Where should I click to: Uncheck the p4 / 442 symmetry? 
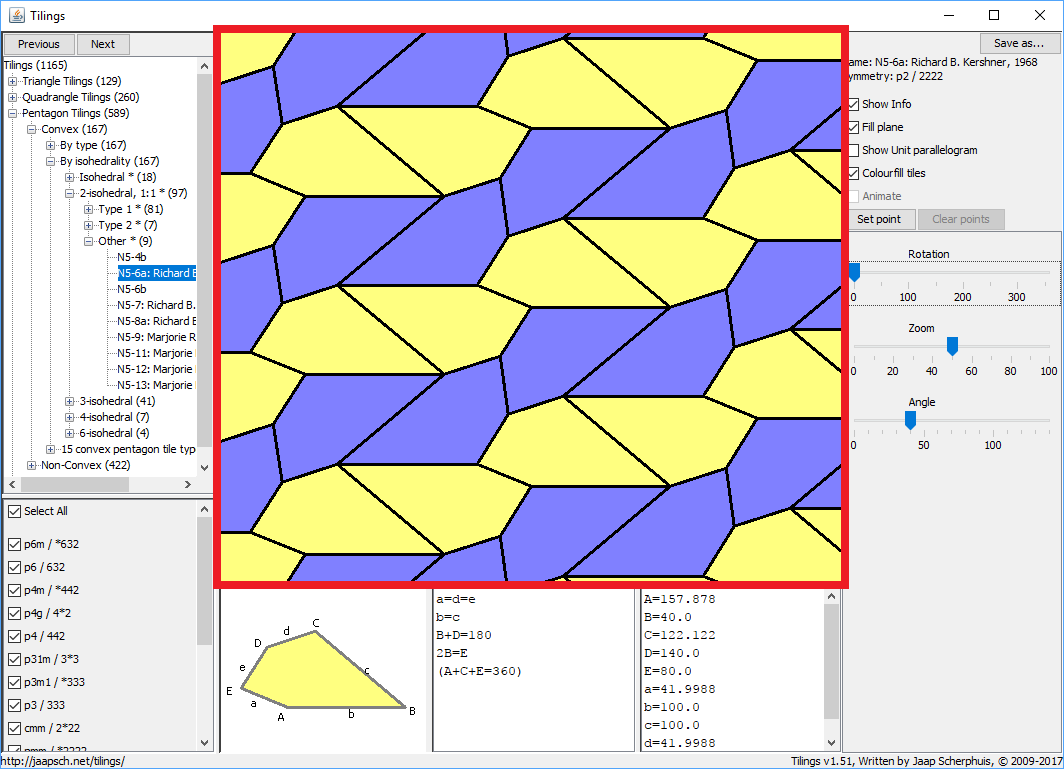coord(14,637)
